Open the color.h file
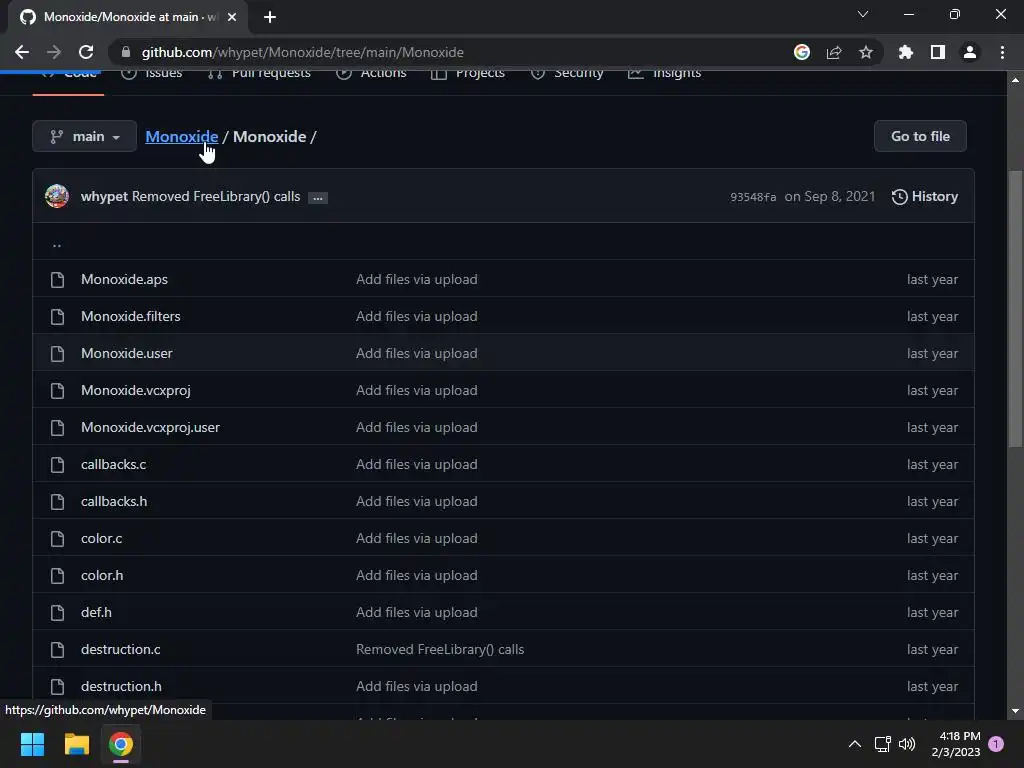Viewport: 1024px width, 768px height. pos(102,575)
